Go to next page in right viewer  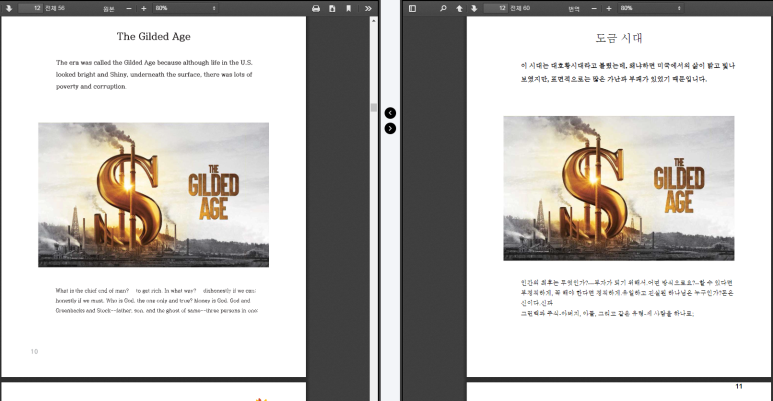474,8
